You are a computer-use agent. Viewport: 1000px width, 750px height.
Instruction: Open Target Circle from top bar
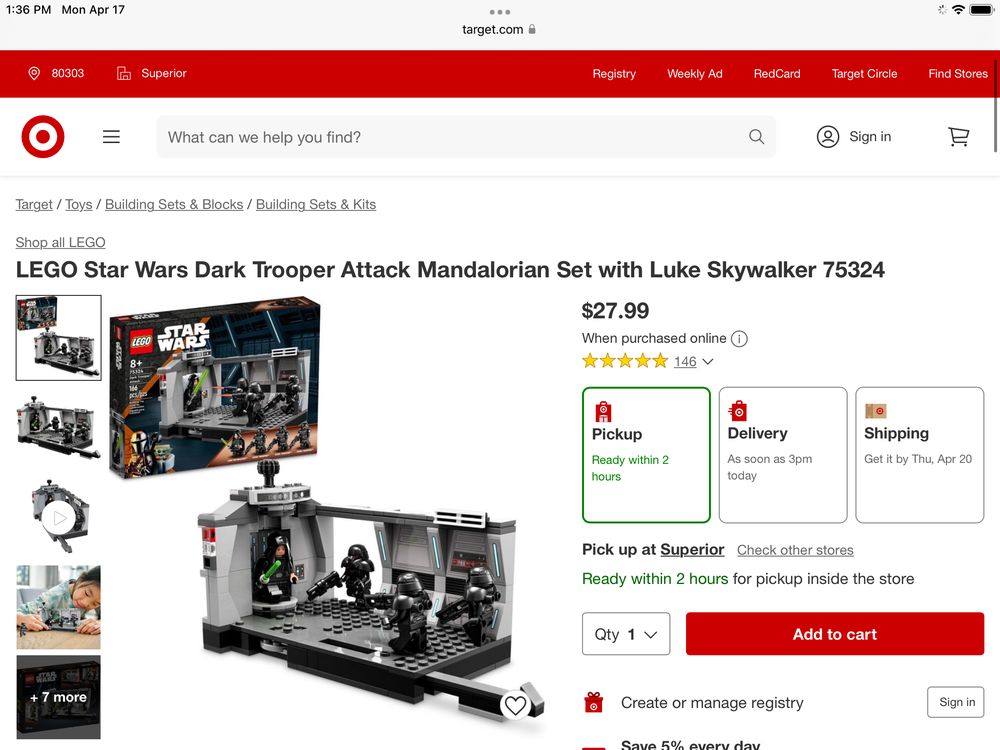click(864, 73)
